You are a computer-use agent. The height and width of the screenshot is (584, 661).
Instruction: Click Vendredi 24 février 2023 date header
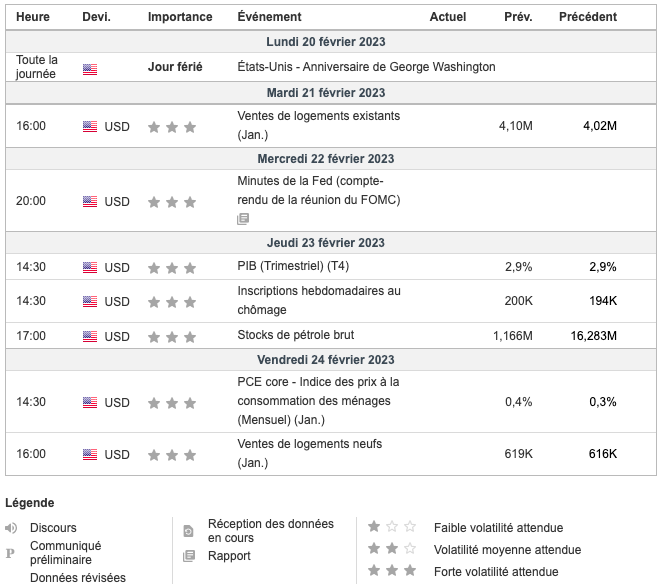(326, 360)
